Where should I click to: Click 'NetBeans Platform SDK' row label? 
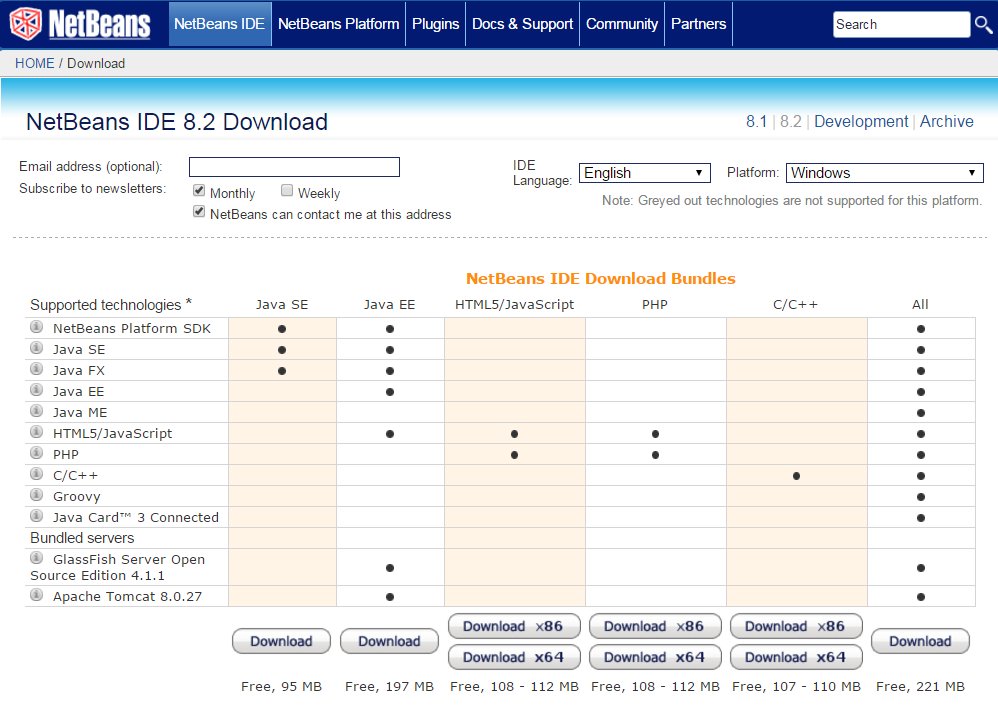(132, 328)
